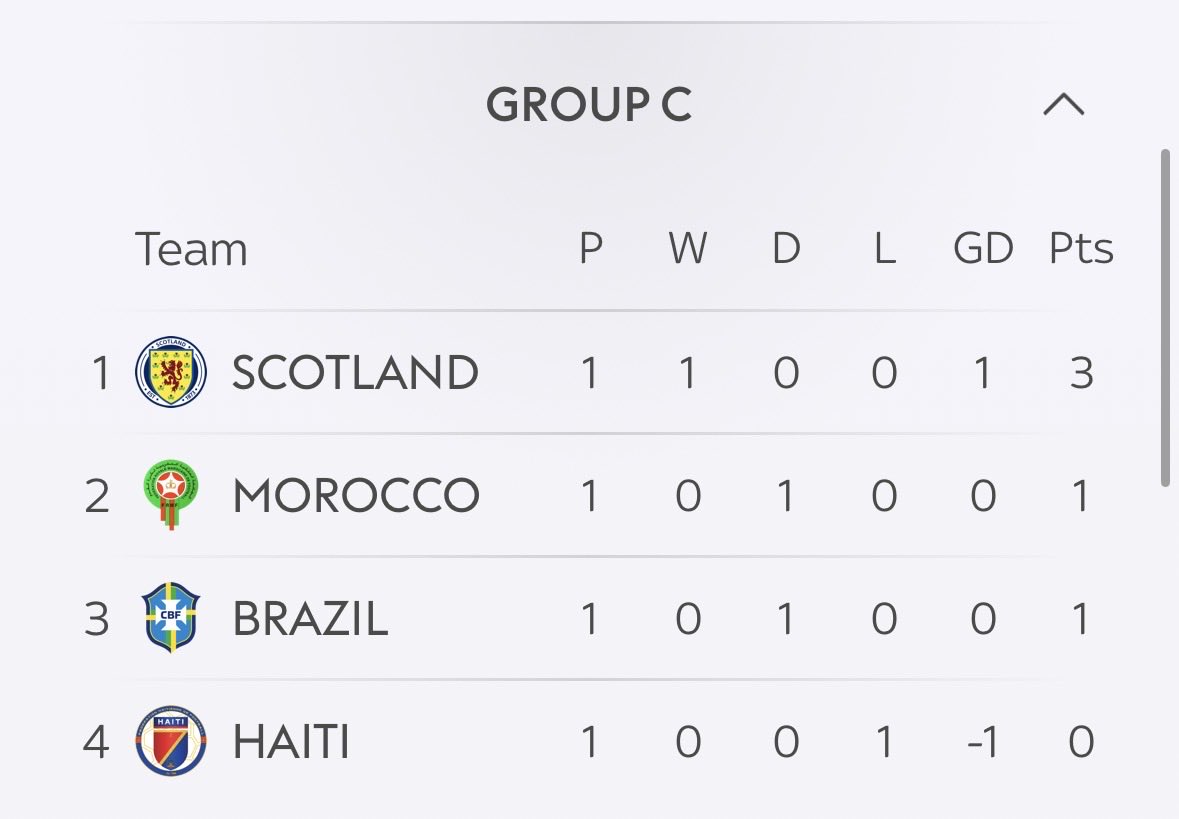
Task: Click the Morocco federation crest
Action: tap(171, 495)
